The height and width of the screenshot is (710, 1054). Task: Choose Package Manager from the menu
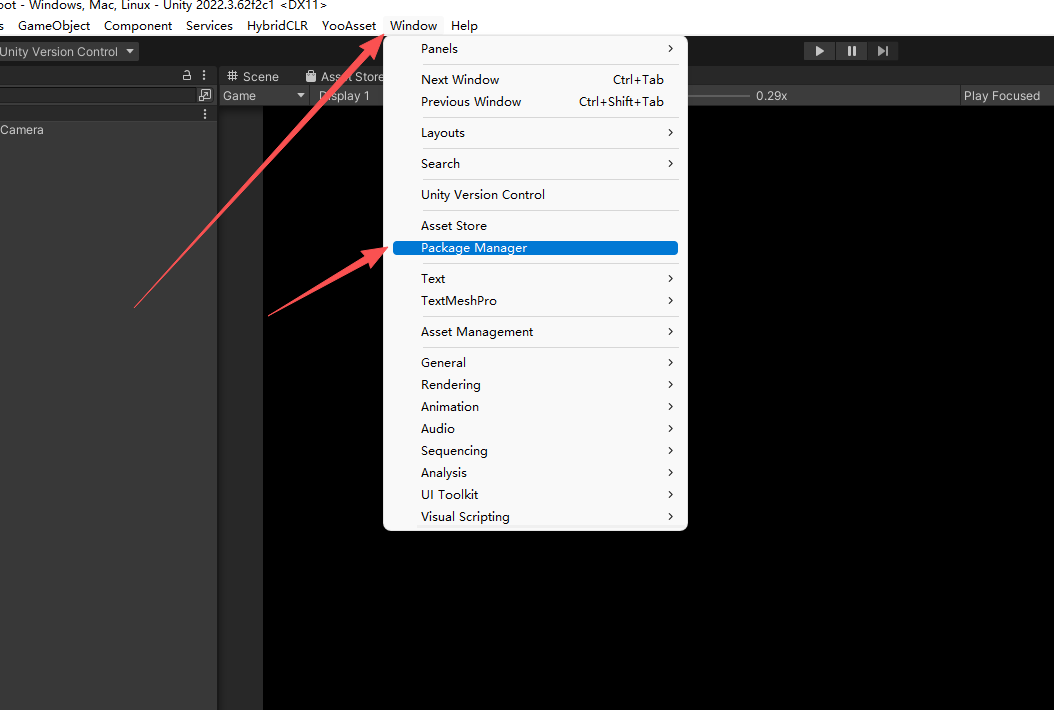click(535, 248)
